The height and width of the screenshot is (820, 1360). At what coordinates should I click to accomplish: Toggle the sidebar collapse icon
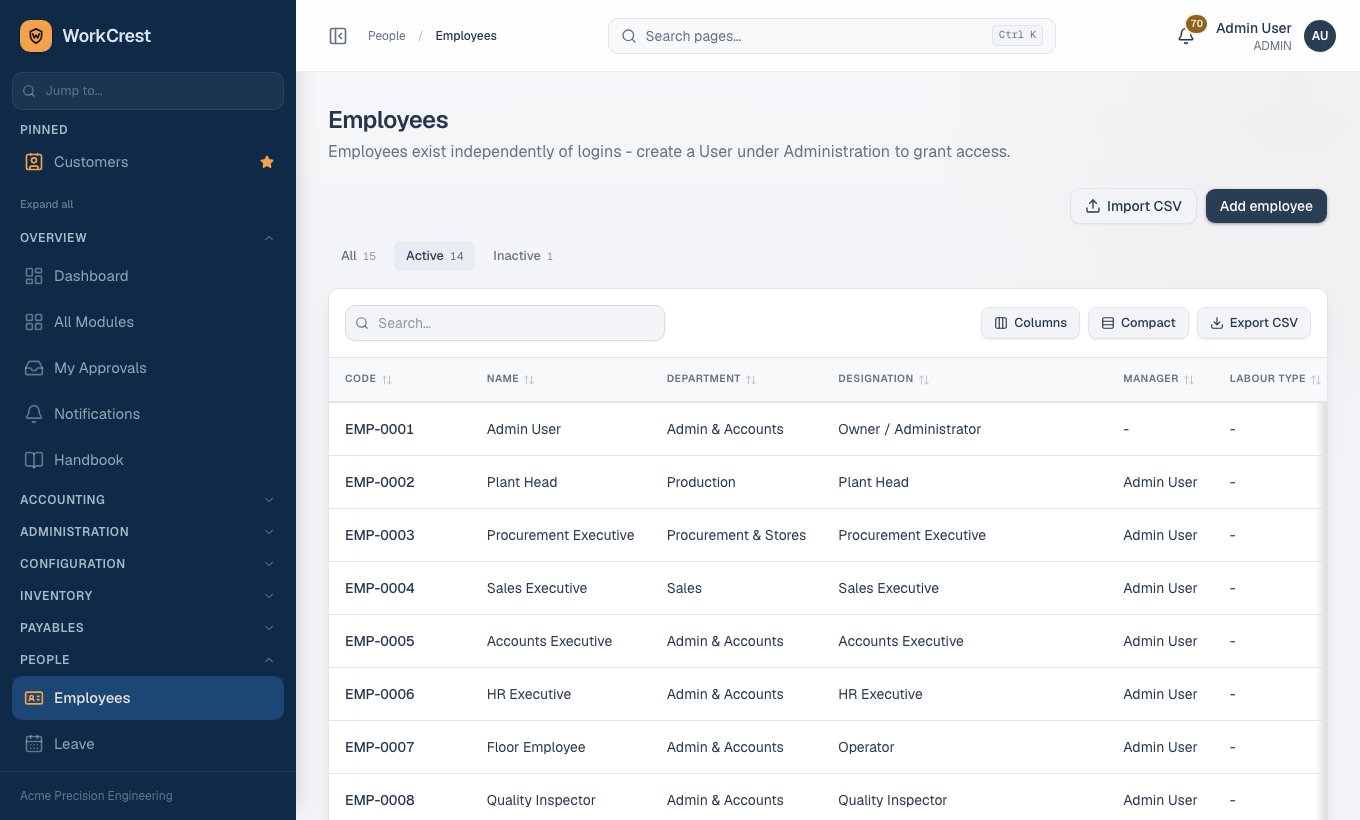coord(338,36)
